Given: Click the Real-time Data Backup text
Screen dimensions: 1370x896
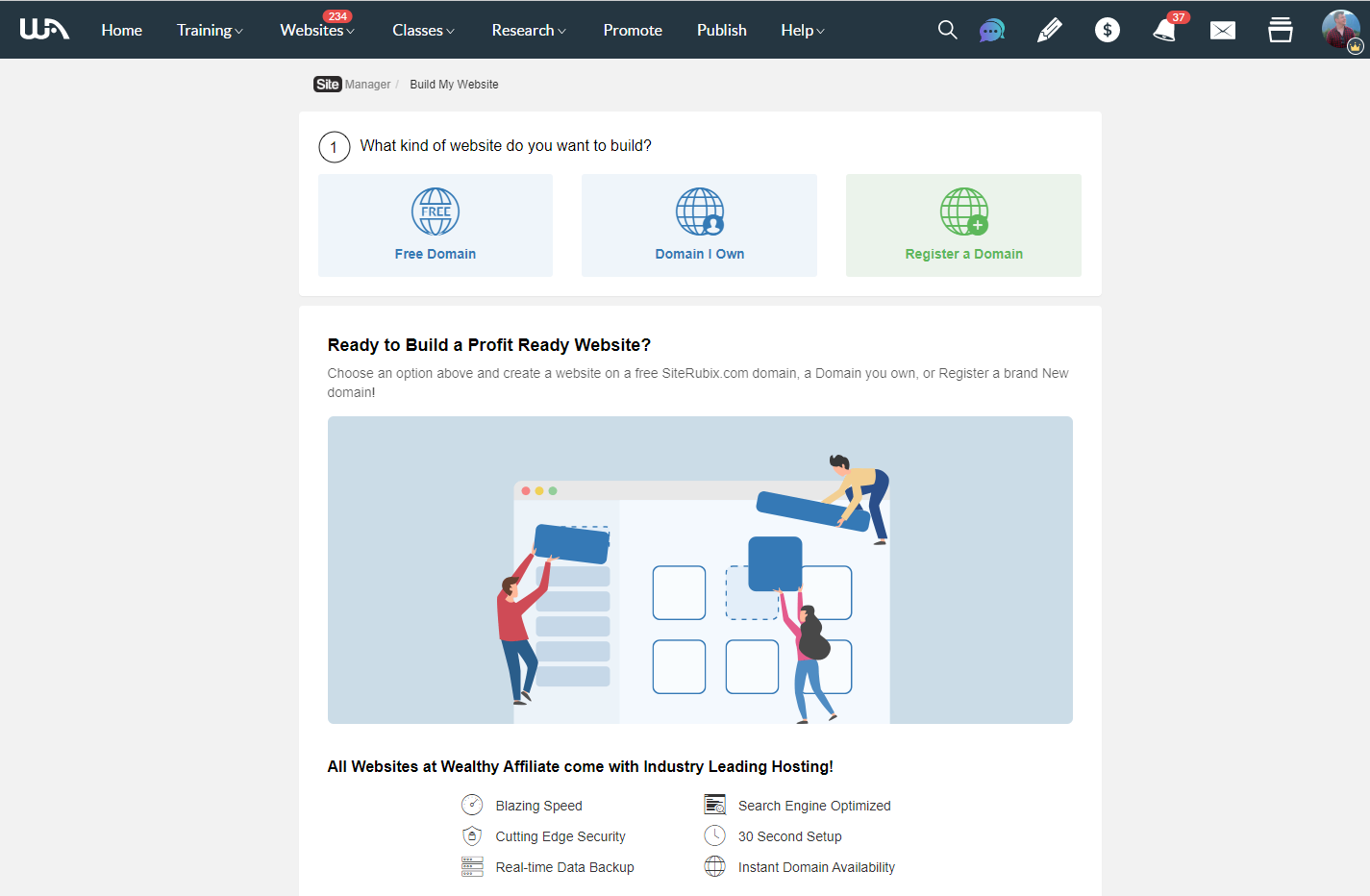Looking at the screenshot, I should 565,867.
